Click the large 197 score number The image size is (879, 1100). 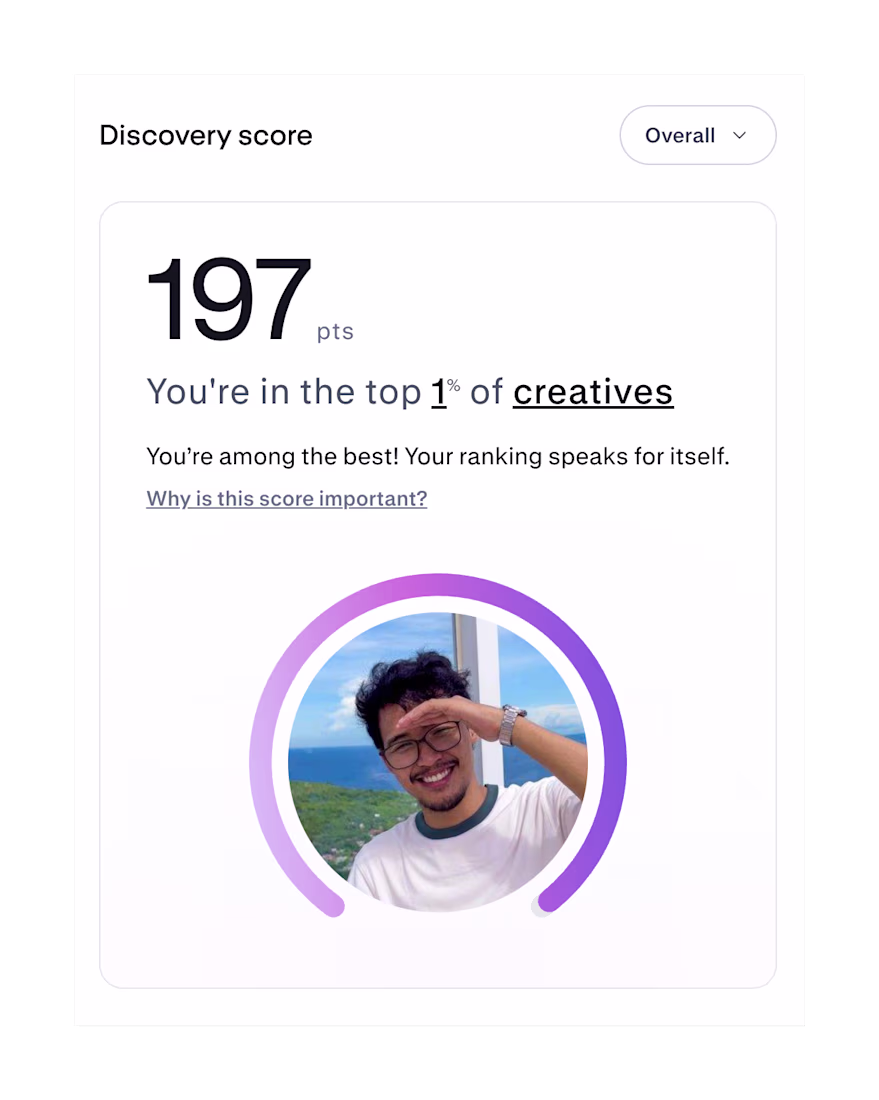228,298
